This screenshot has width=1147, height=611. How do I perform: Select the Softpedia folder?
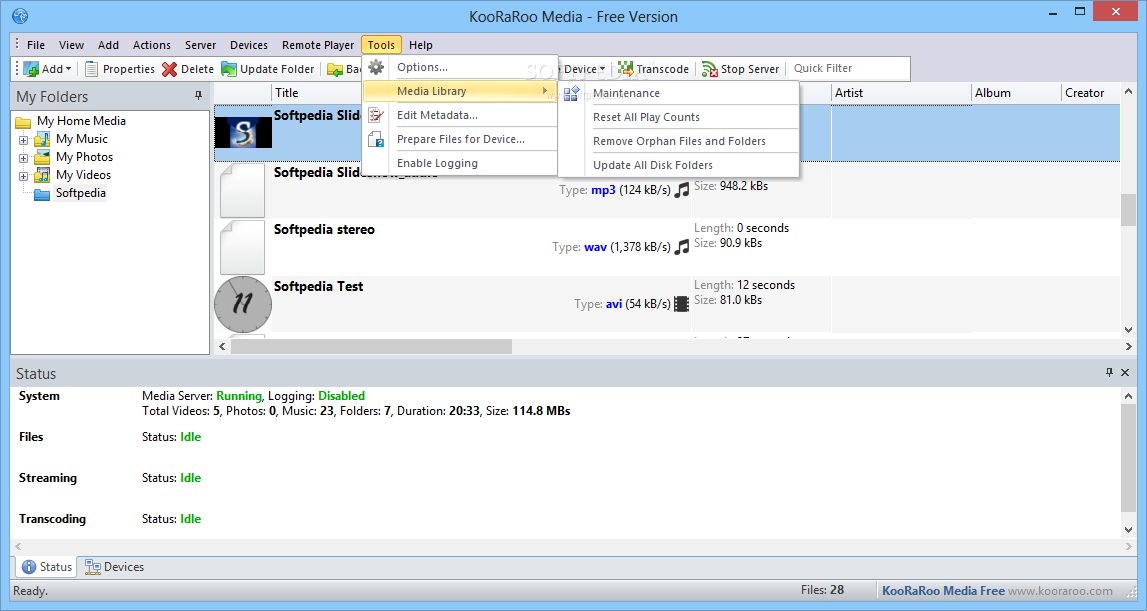tap(80, 193)
